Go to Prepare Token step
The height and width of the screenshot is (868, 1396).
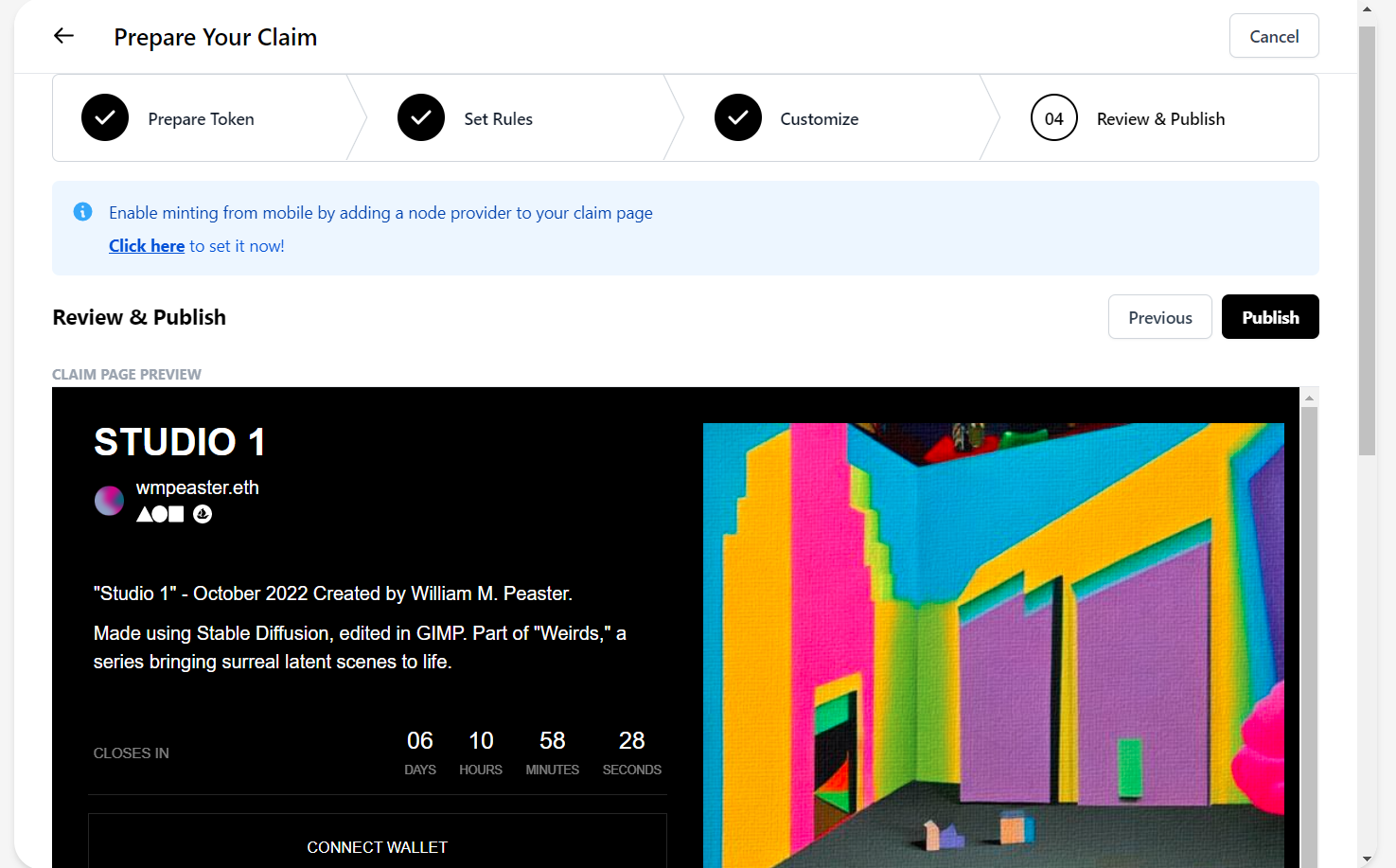pos(201,118)
